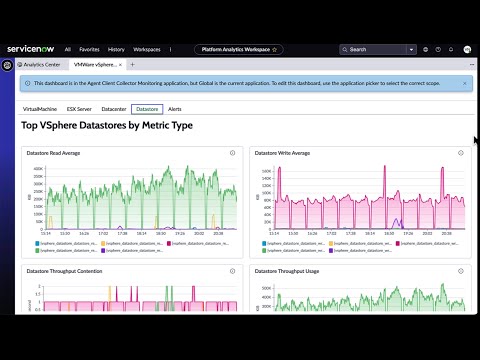This screenshot has height=360, width=480.
Task: Open the tab bar overflow ellipsis
Action: pyautogui.click(x=472, y=65)
